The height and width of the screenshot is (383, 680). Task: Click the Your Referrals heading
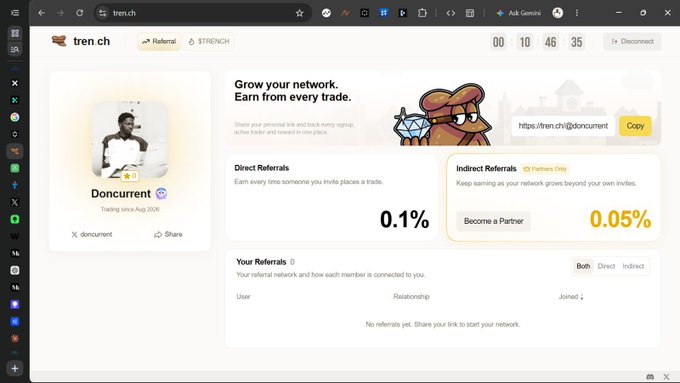click(261, 262)
